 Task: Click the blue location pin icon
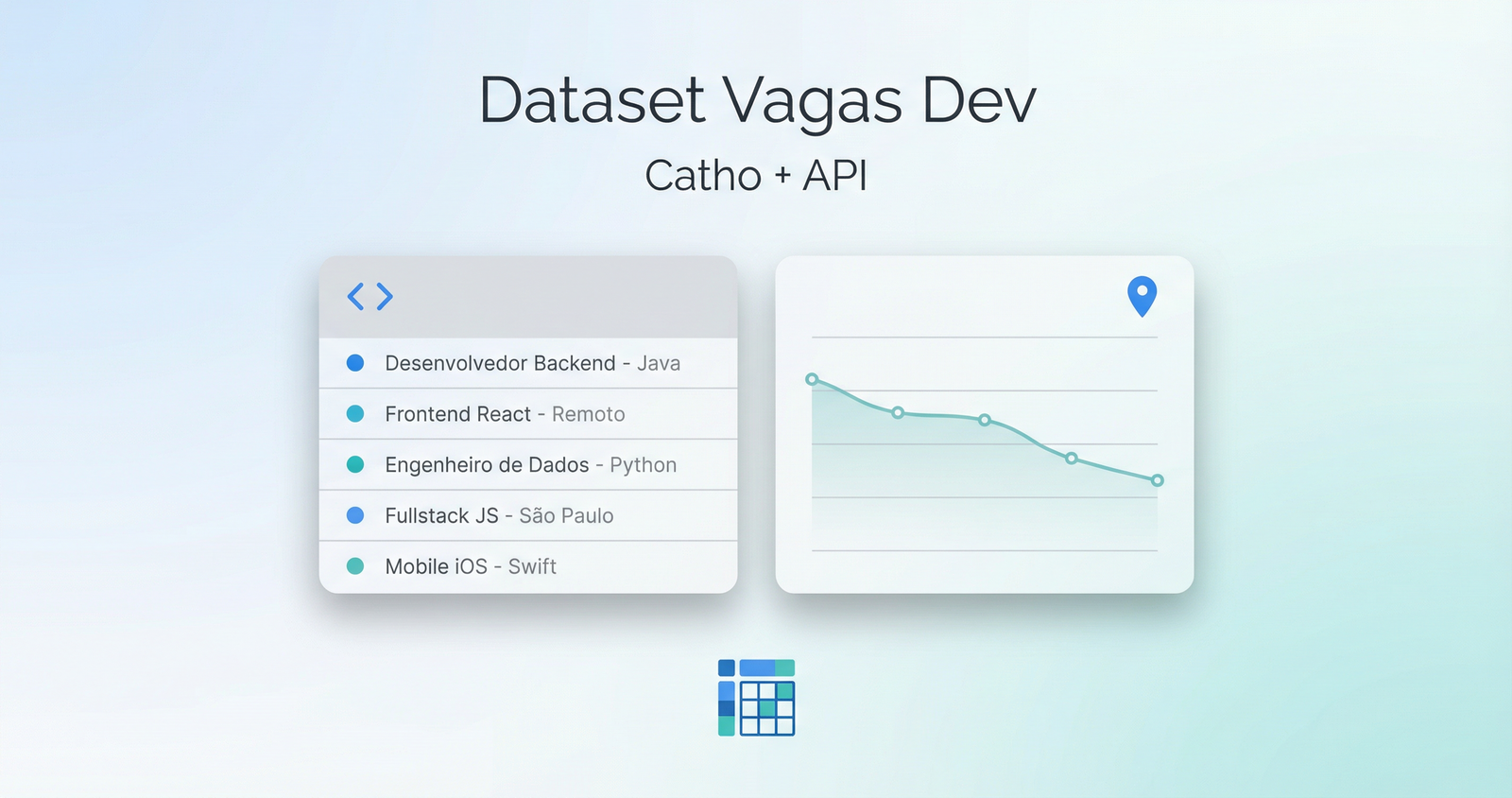[1142, 296]
